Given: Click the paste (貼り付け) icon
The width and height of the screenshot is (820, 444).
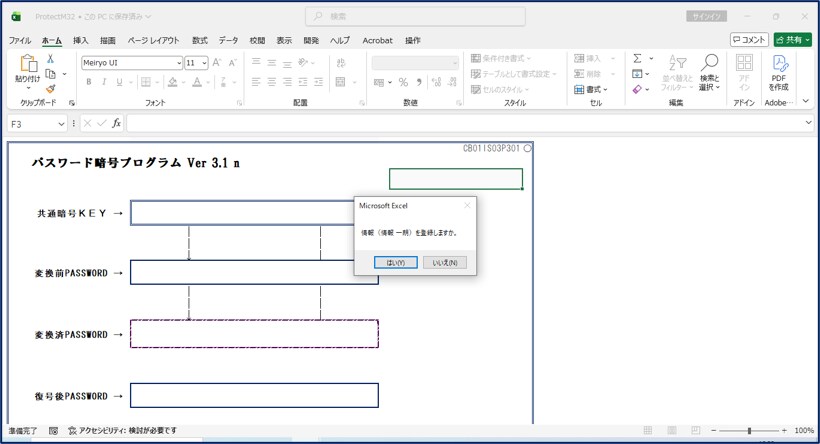Looking at the screenshot, I should coord(28,63).
